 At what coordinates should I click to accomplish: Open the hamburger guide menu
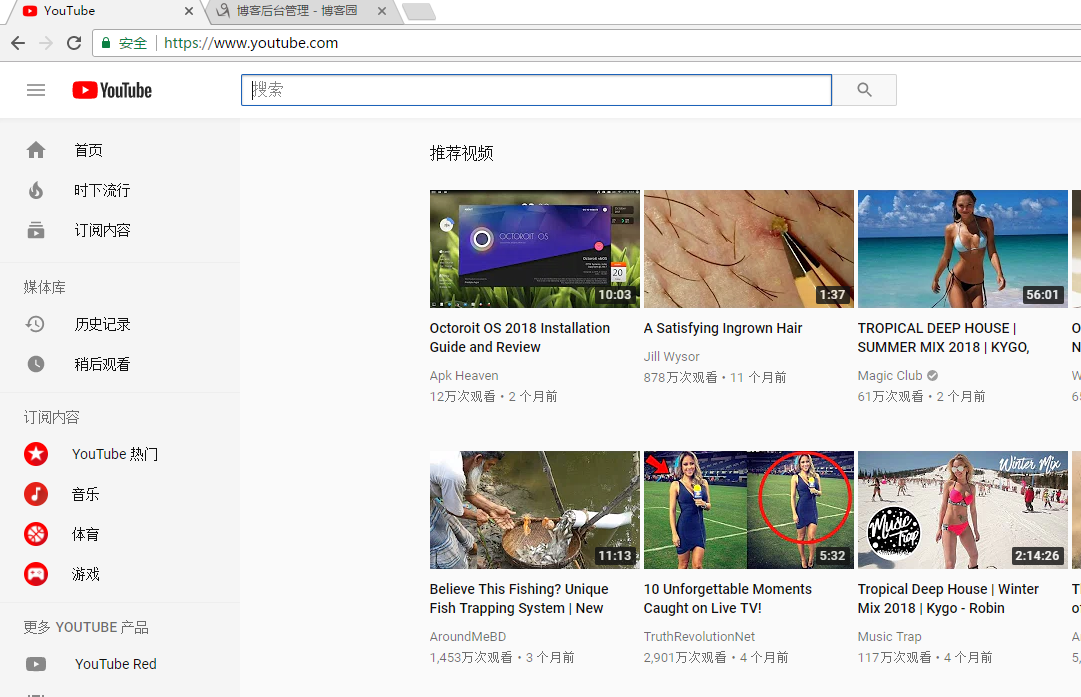coord(36,90)
